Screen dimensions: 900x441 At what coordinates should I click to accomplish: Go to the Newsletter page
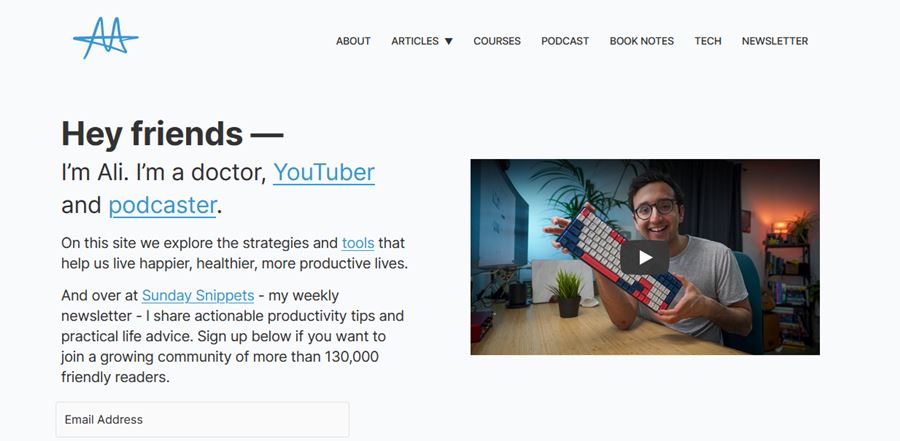[775, 41]
